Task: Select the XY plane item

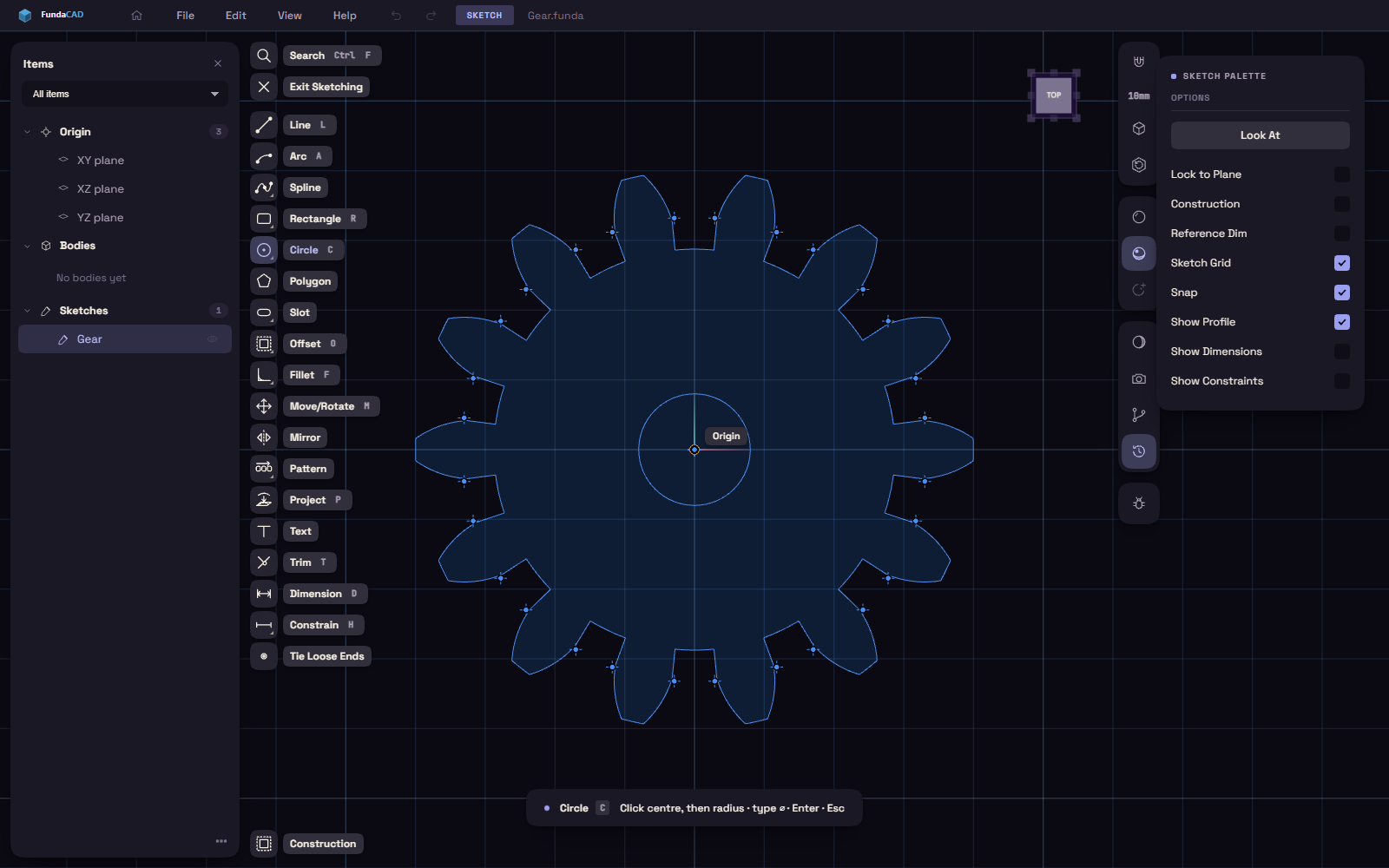Action: 101,161
